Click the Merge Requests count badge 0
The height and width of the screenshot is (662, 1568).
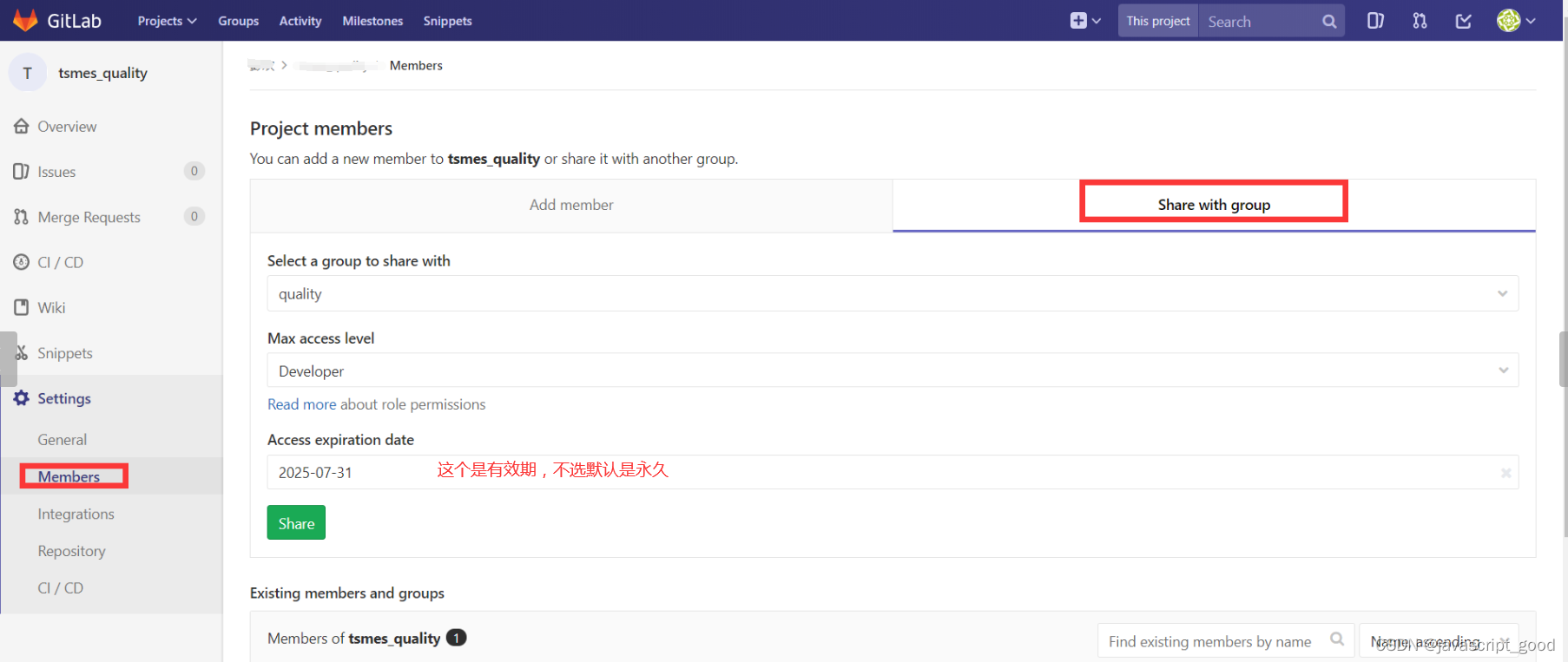[194, 216]
